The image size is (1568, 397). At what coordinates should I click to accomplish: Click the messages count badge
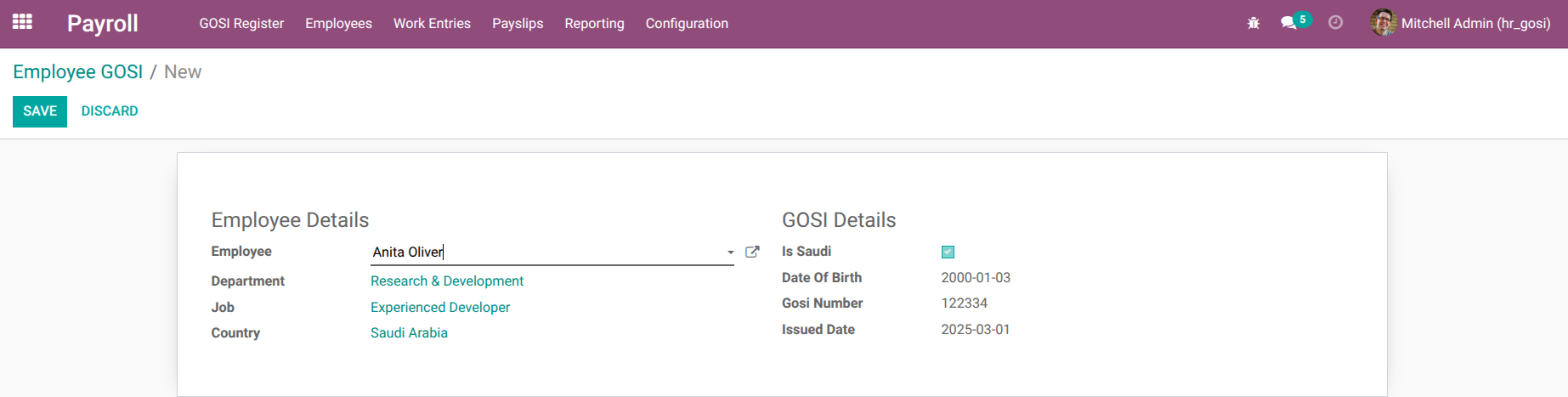point(1302,19)
